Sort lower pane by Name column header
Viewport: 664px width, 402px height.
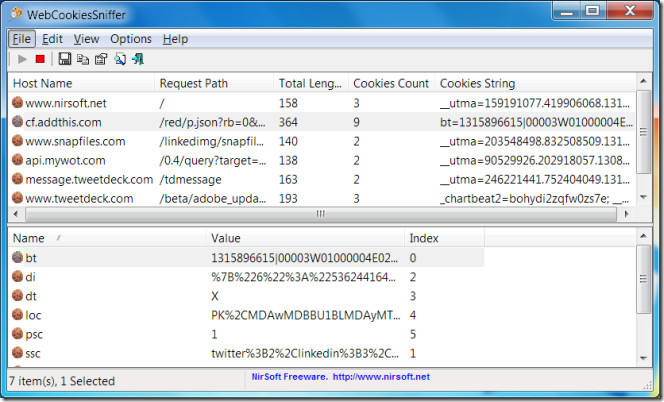coord(108,238)
